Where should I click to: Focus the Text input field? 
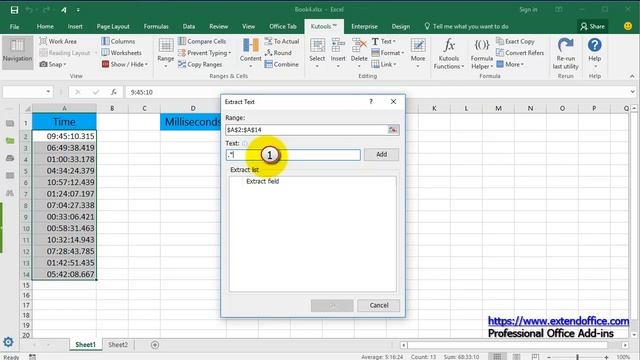(293, 155)
